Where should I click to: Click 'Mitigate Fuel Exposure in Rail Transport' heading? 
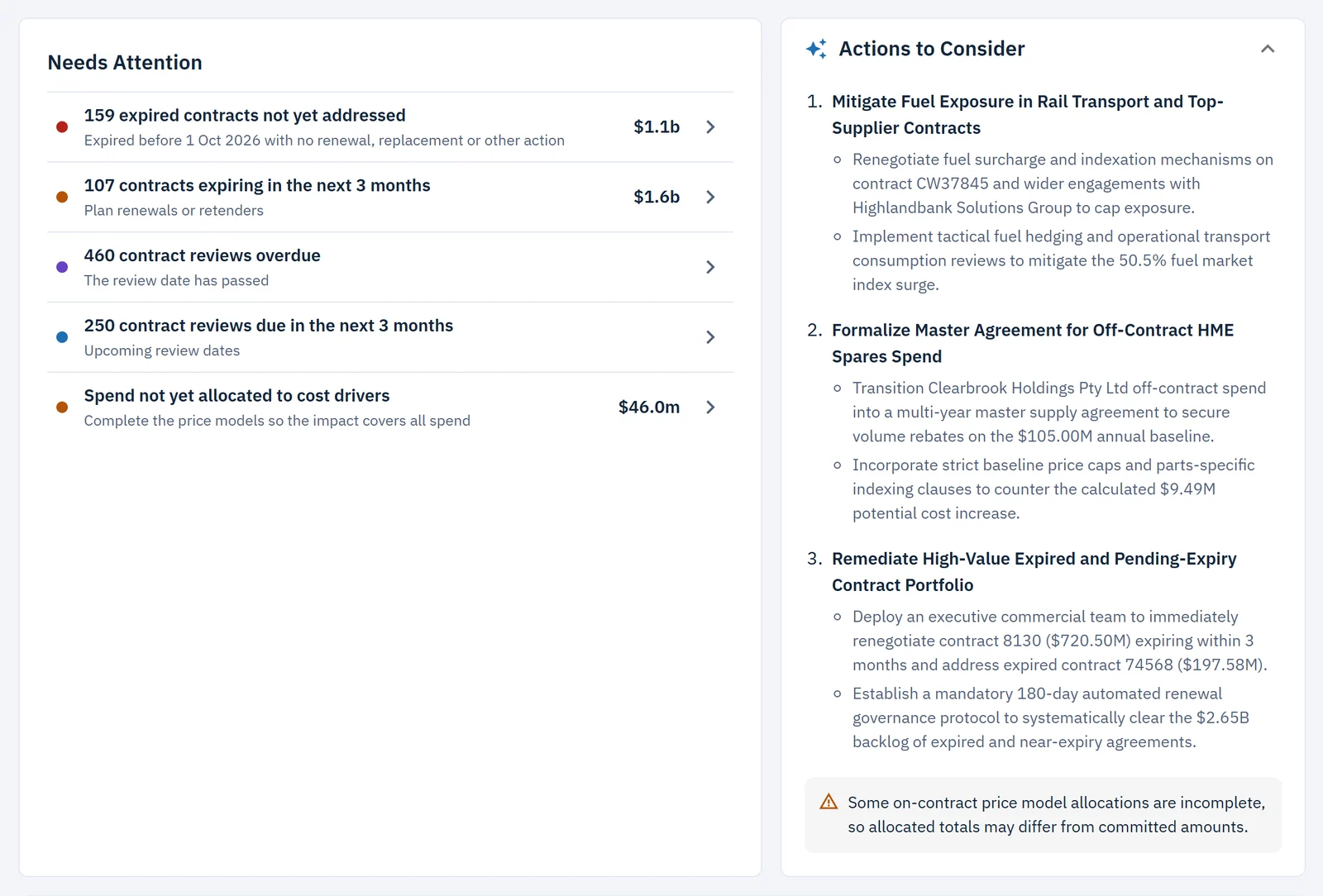point(1028,115)
